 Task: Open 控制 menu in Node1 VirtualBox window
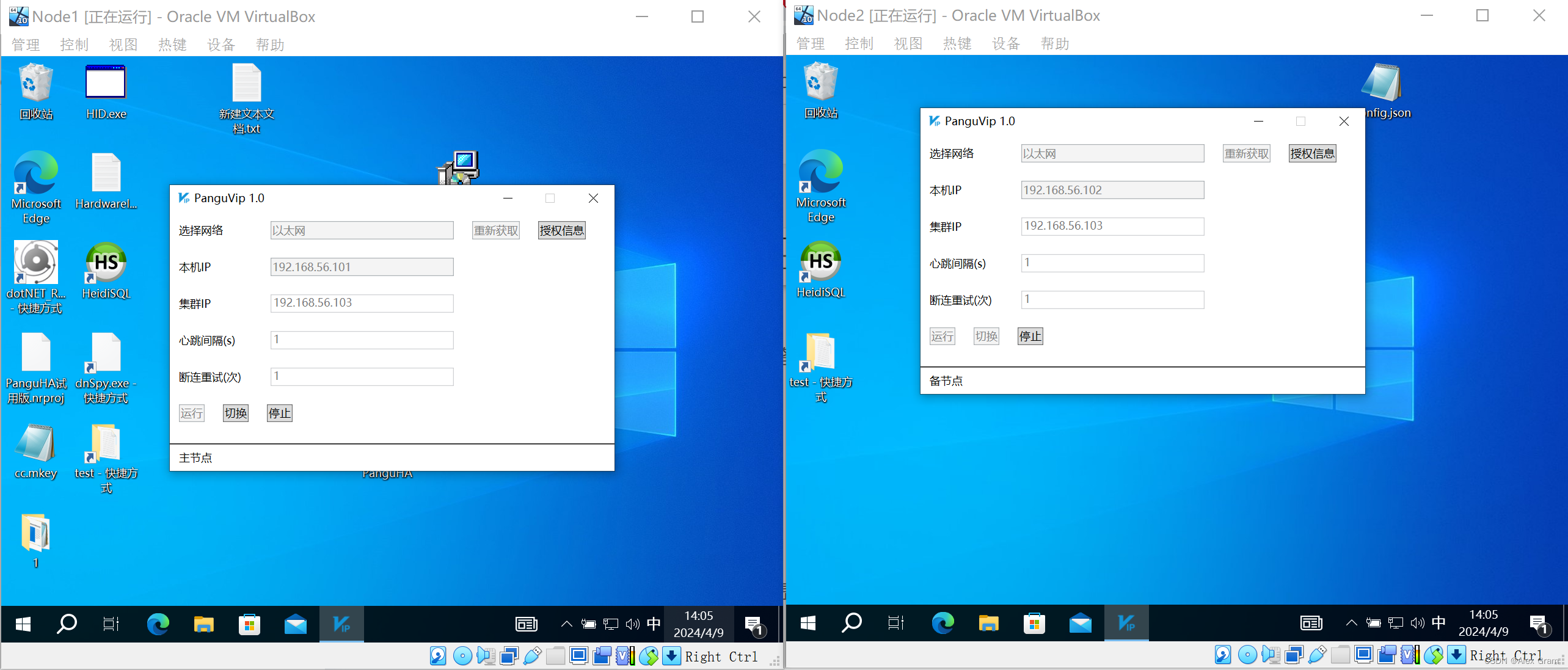[x=75, y=45]
